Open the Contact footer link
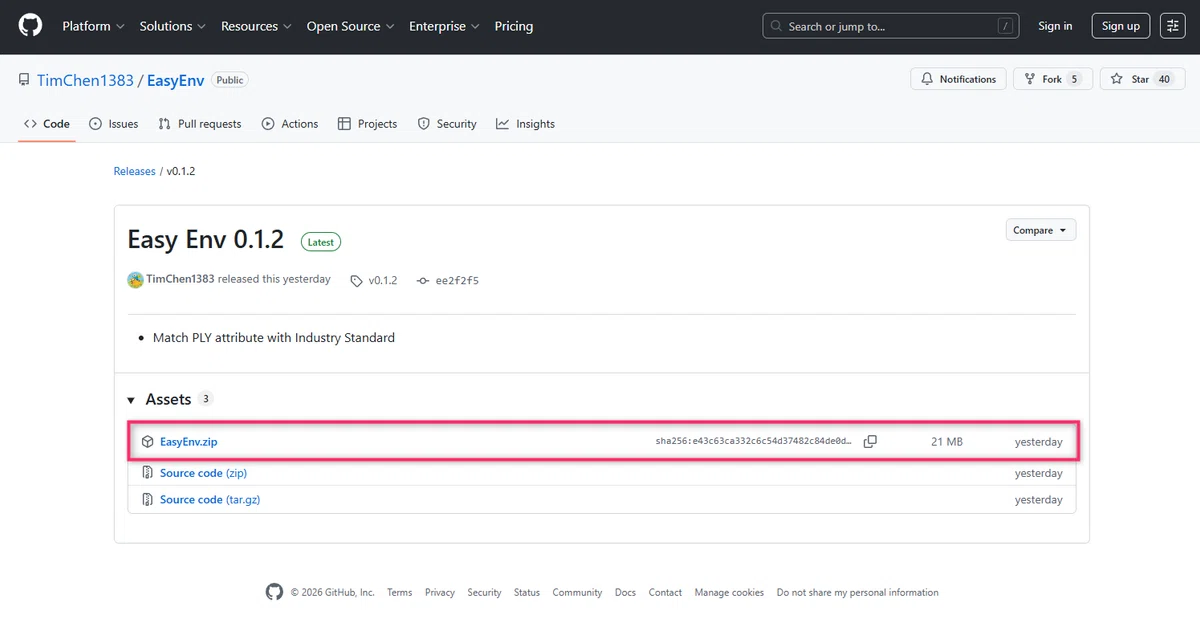Image resolution: width=1200 pixels, height=619 pixels. point(665,592)
